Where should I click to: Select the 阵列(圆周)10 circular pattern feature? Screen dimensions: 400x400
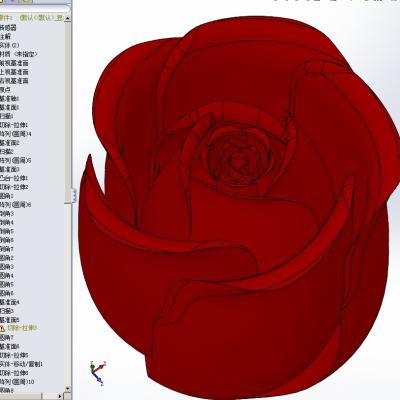(17, 382)
